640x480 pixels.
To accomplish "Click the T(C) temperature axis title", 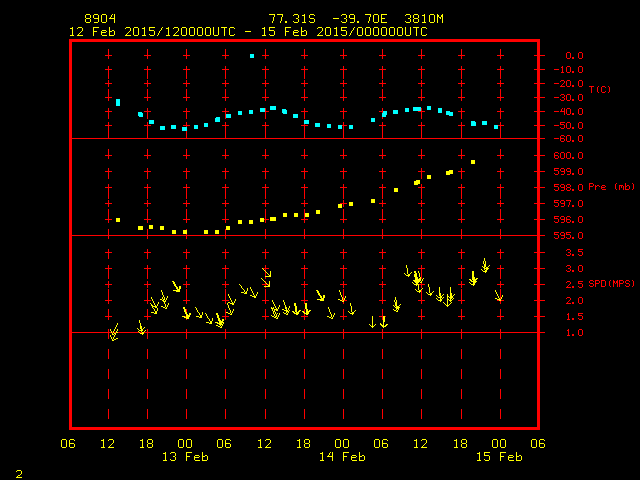I will [x=600, y=89].
